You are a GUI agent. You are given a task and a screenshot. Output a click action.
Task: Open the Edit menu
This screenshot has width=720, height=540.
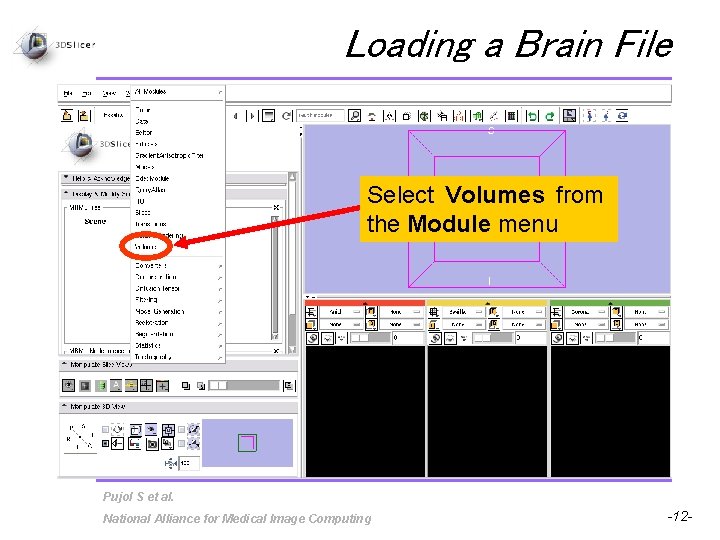(x=87, y=94)
